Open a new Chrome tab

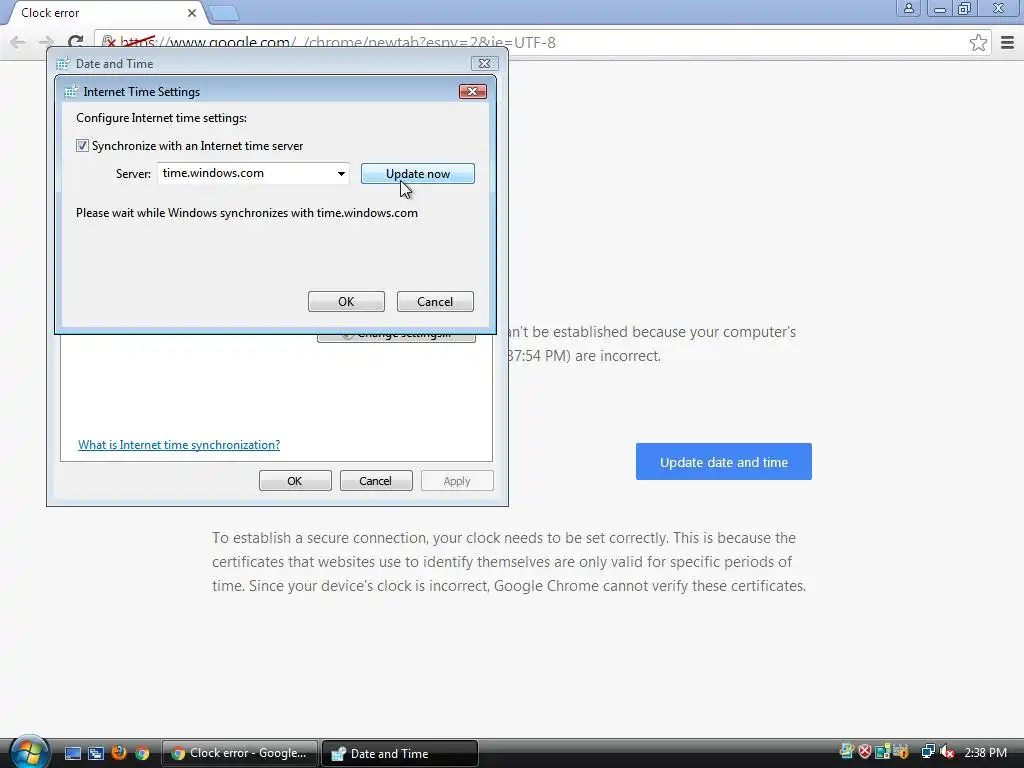click(224, 13)
